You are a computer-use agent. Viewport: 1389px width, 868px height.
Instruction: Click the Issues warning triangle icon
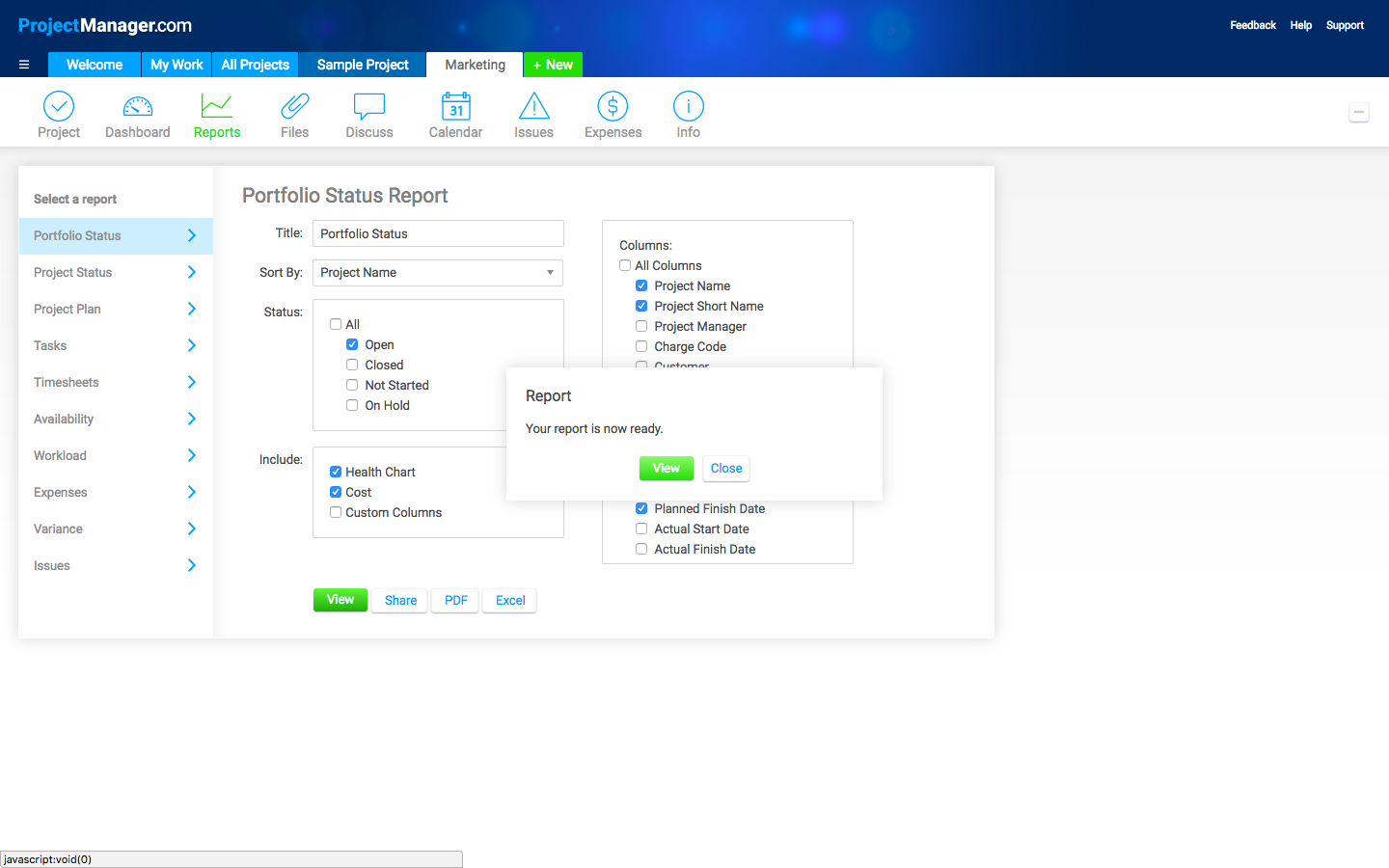click(533, 106)
